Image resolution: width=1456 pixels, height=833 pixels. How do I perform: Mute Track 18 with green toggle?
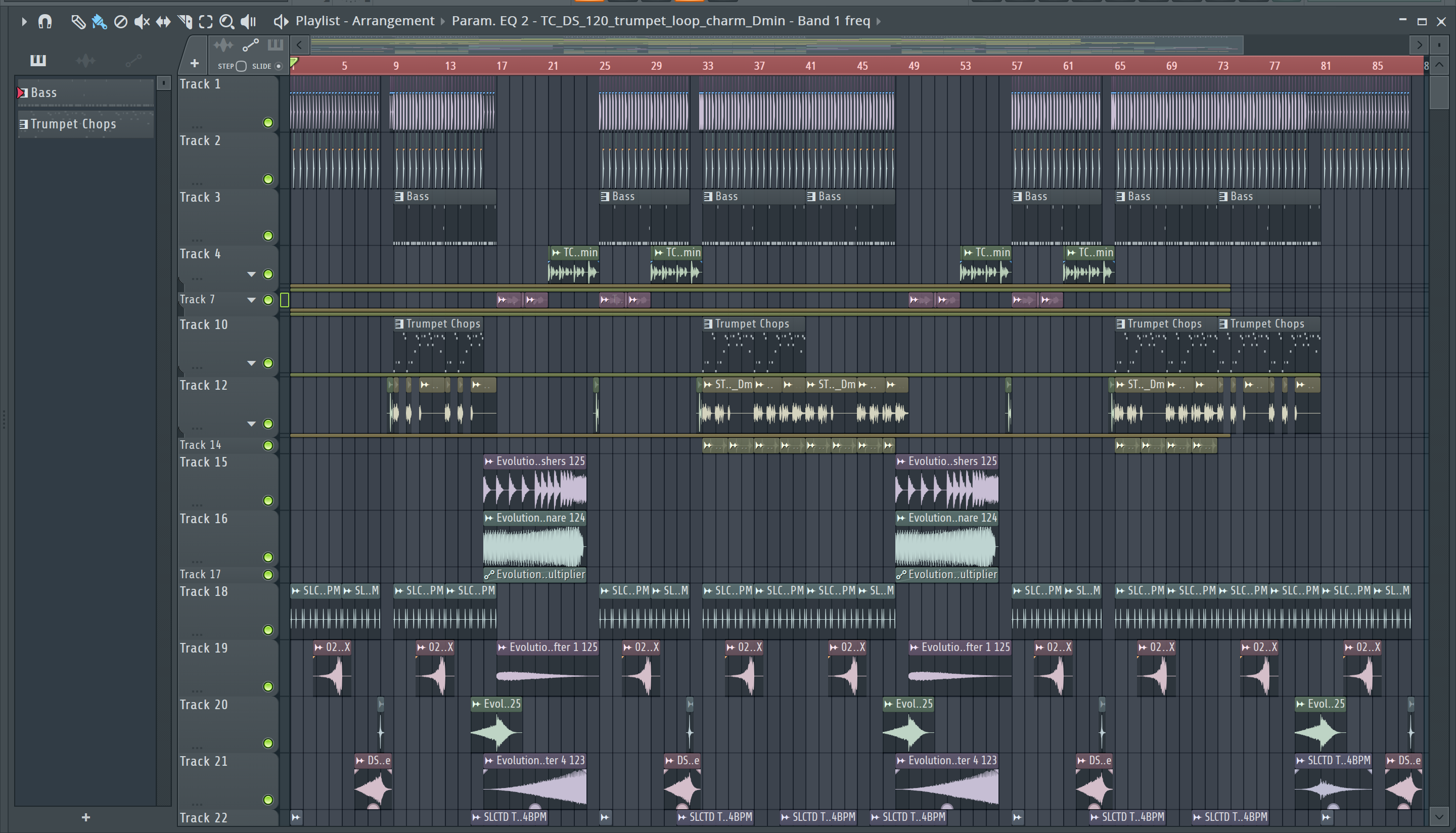click(268, 630)
